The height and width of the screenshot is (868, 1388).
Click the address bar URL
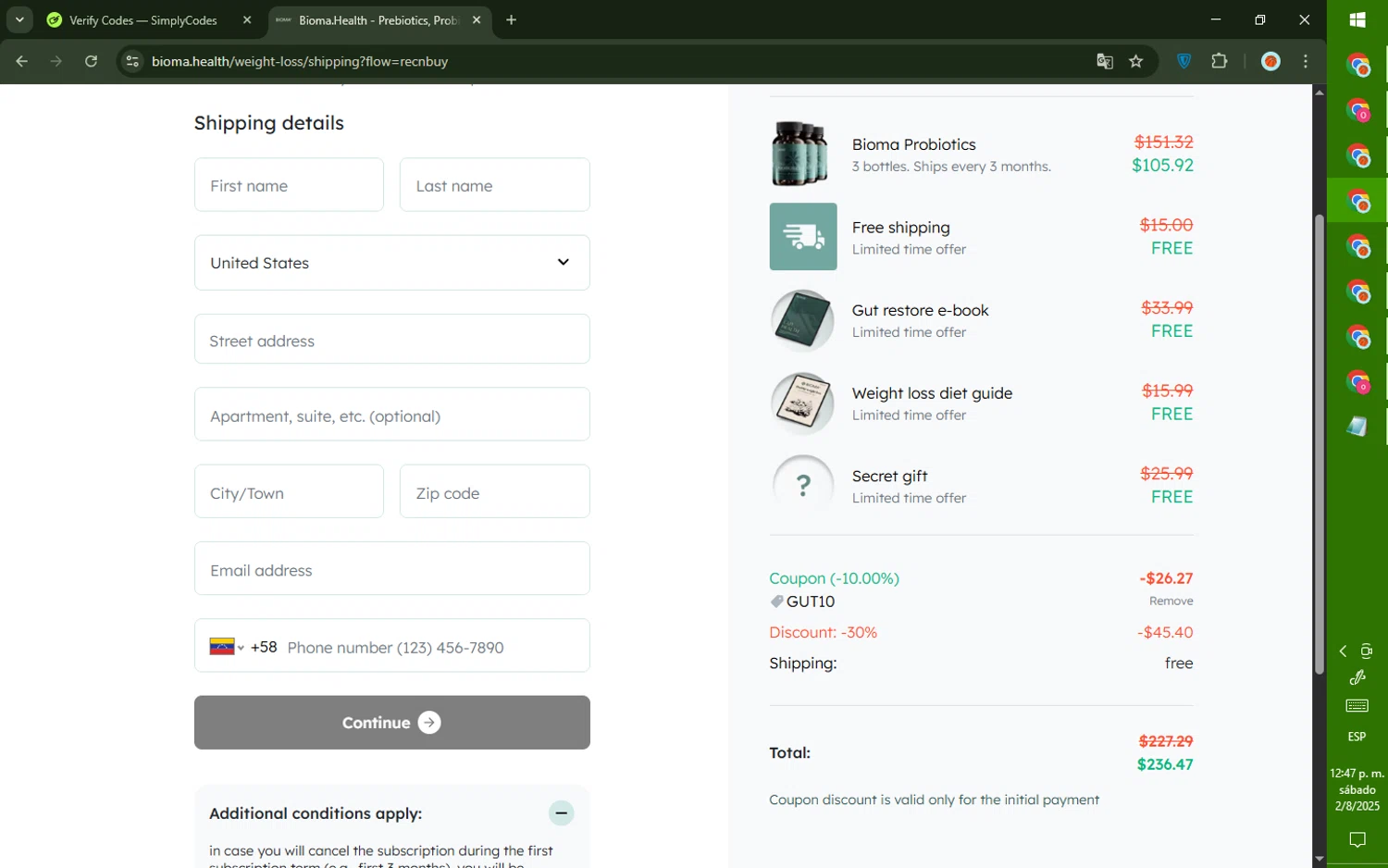click(300, 61)
